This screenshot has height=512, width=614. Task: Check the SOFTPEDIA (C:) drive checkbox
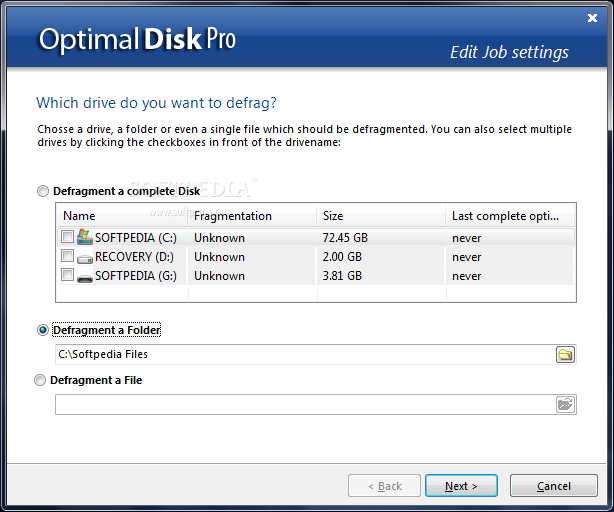click(x=67, y=236)
